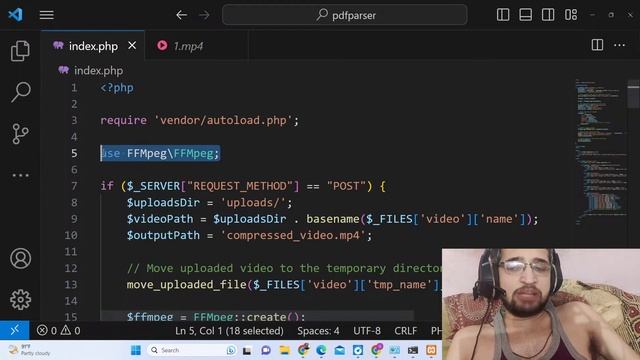The width and height of the screenshot is (640, 360).
Task: Open the Accounts menu
Action: point(20,258)
